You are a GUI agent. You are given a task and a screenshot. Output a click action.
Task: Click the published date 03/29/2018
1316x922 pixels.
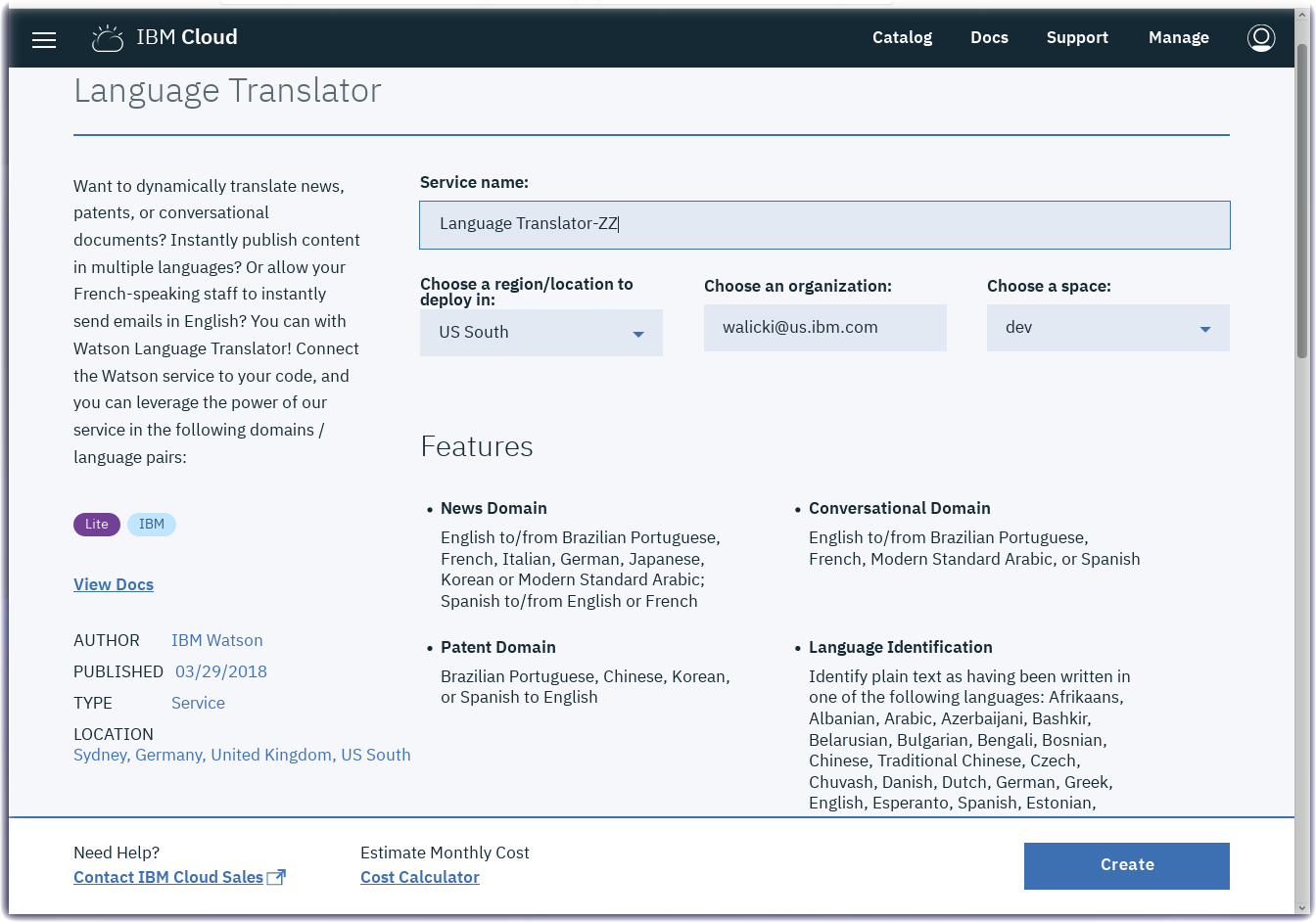(x=221, y=671)
